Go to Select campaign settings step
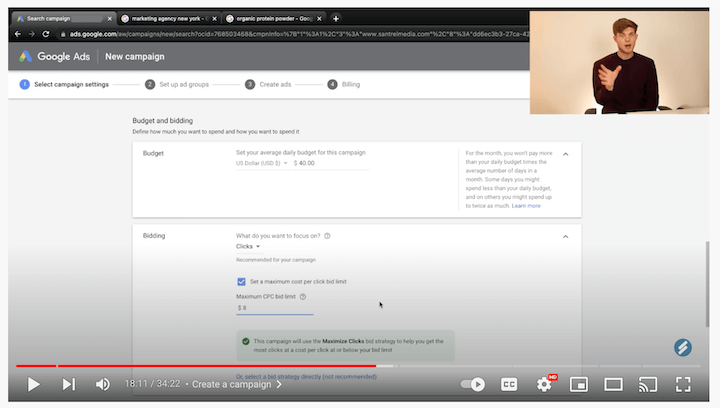Screen dimensions: 720x408 pos(64,84)
